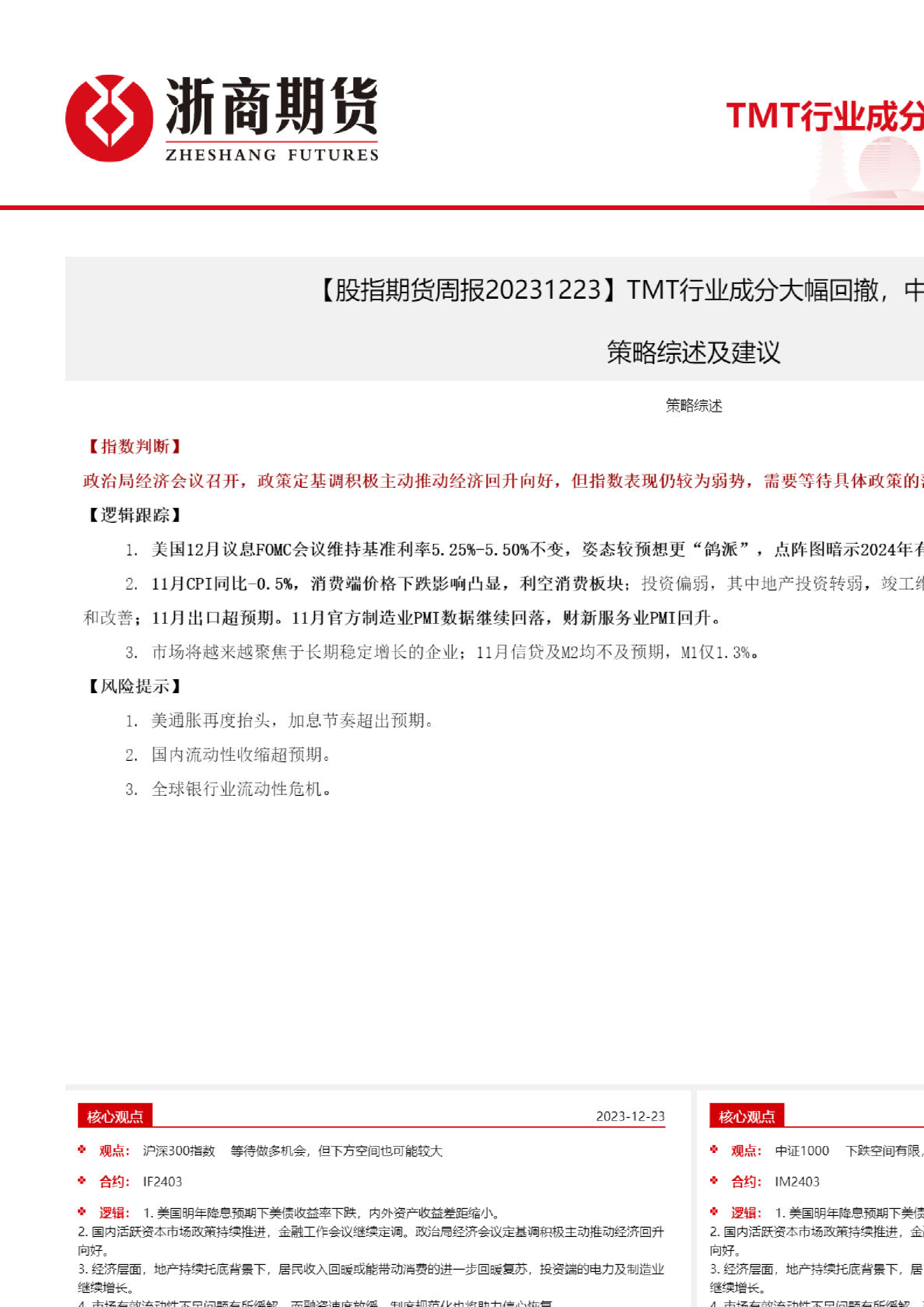Click the diamond bullet next to 合约 IM2403
Screen dimensions: 924x1307
(714, 1181)
